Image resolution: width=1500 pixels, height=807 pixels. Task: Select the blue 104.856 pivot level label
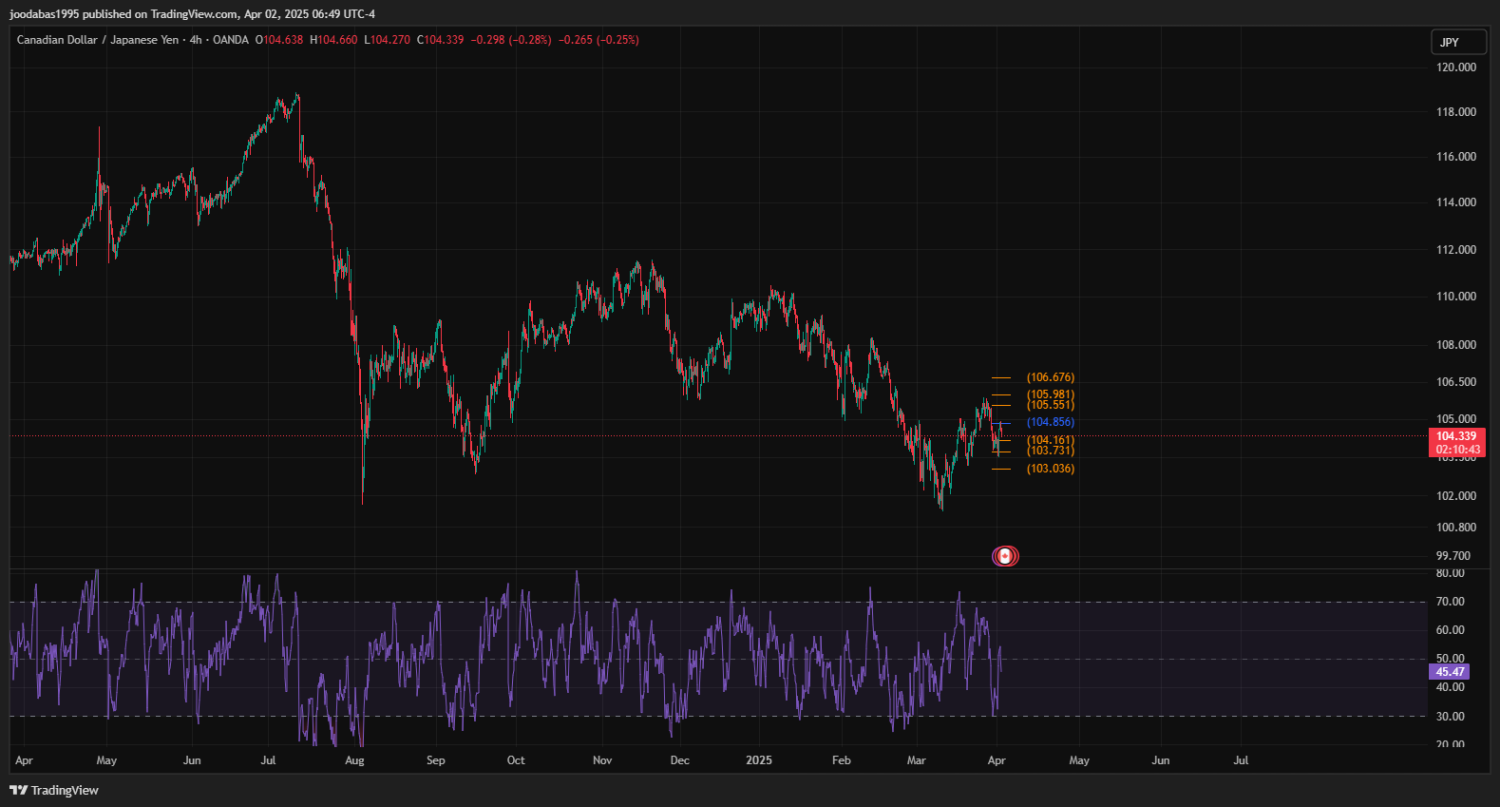(x=1050, y=422)
